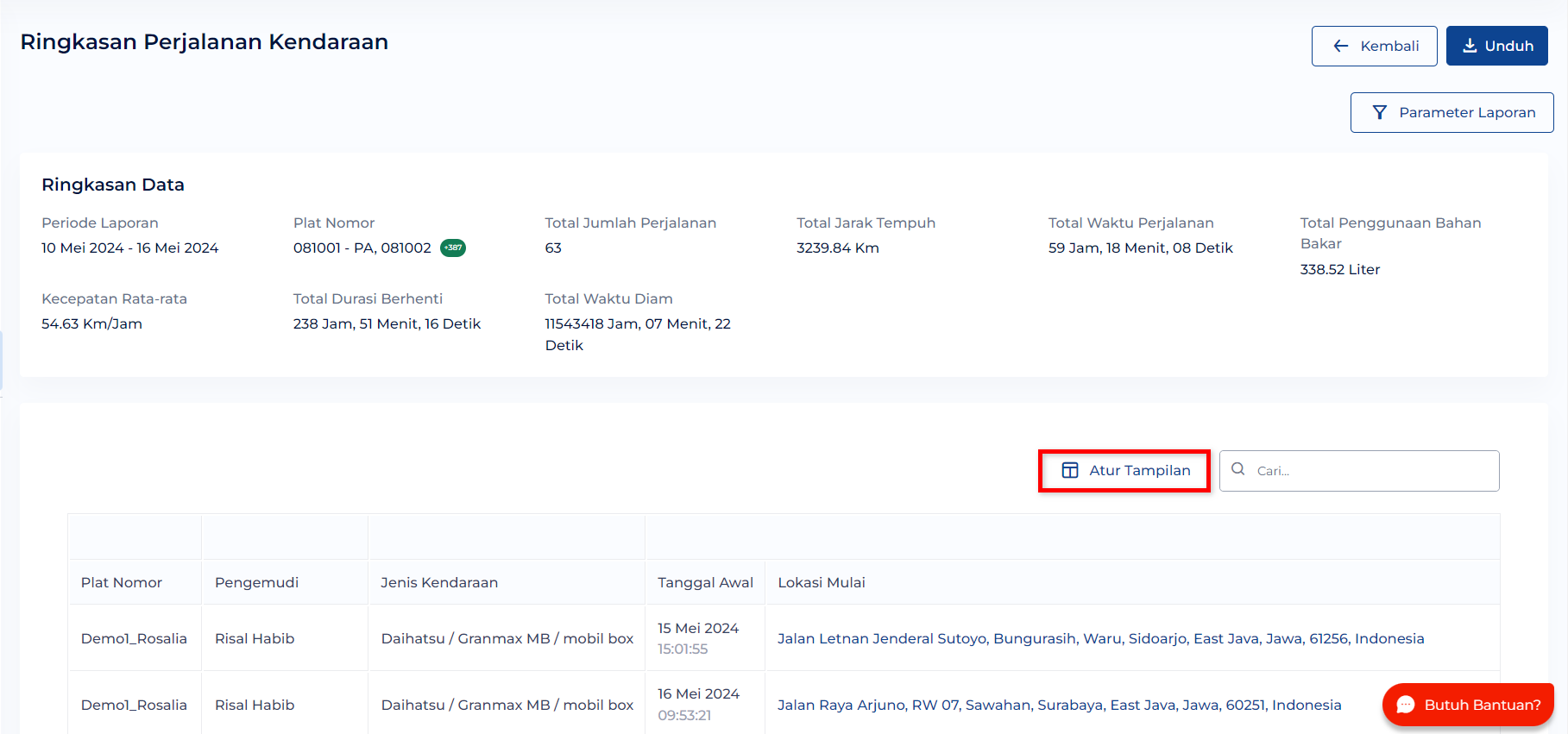This screenshot has height=734, width=1568.
Task: Click the Plat Nomor column header
Action: pos(122,582)
